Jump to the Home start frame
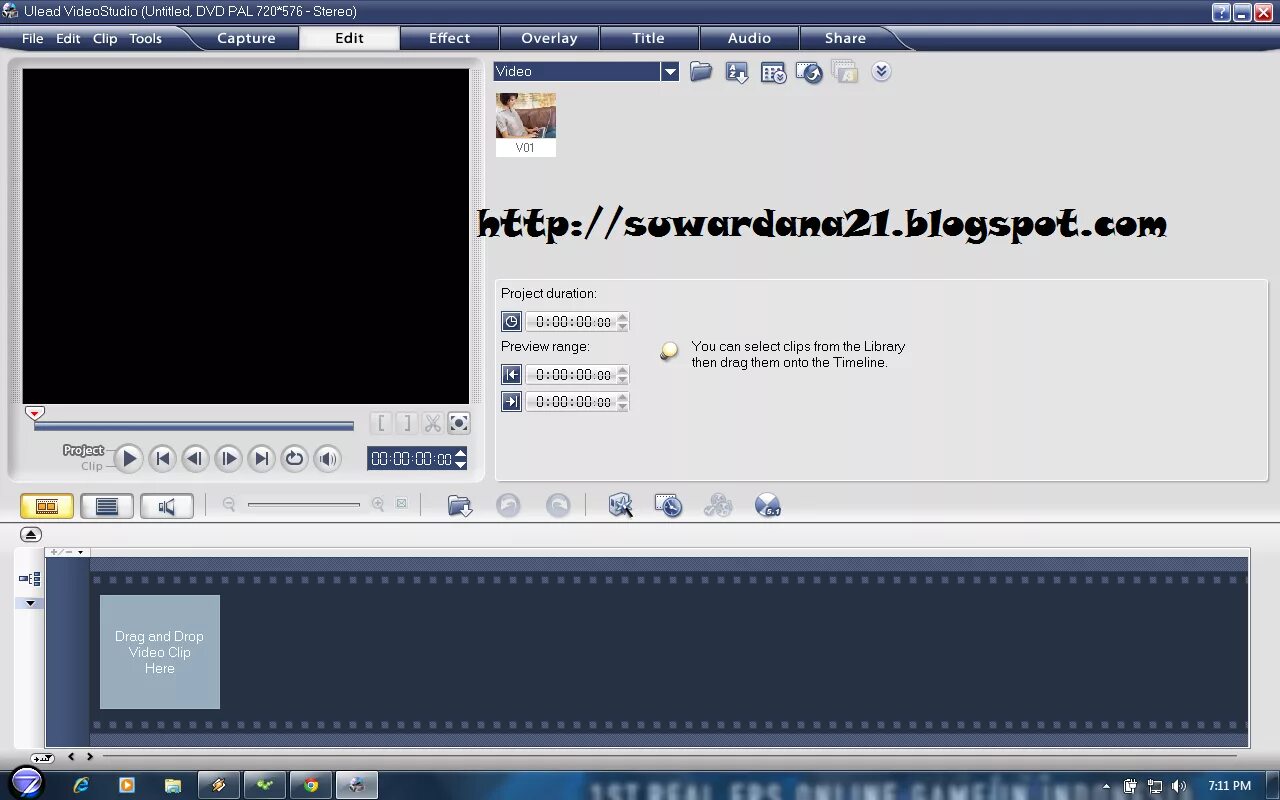The height and width of the screenshot is (800, 1280). click(x=162, y=459)
